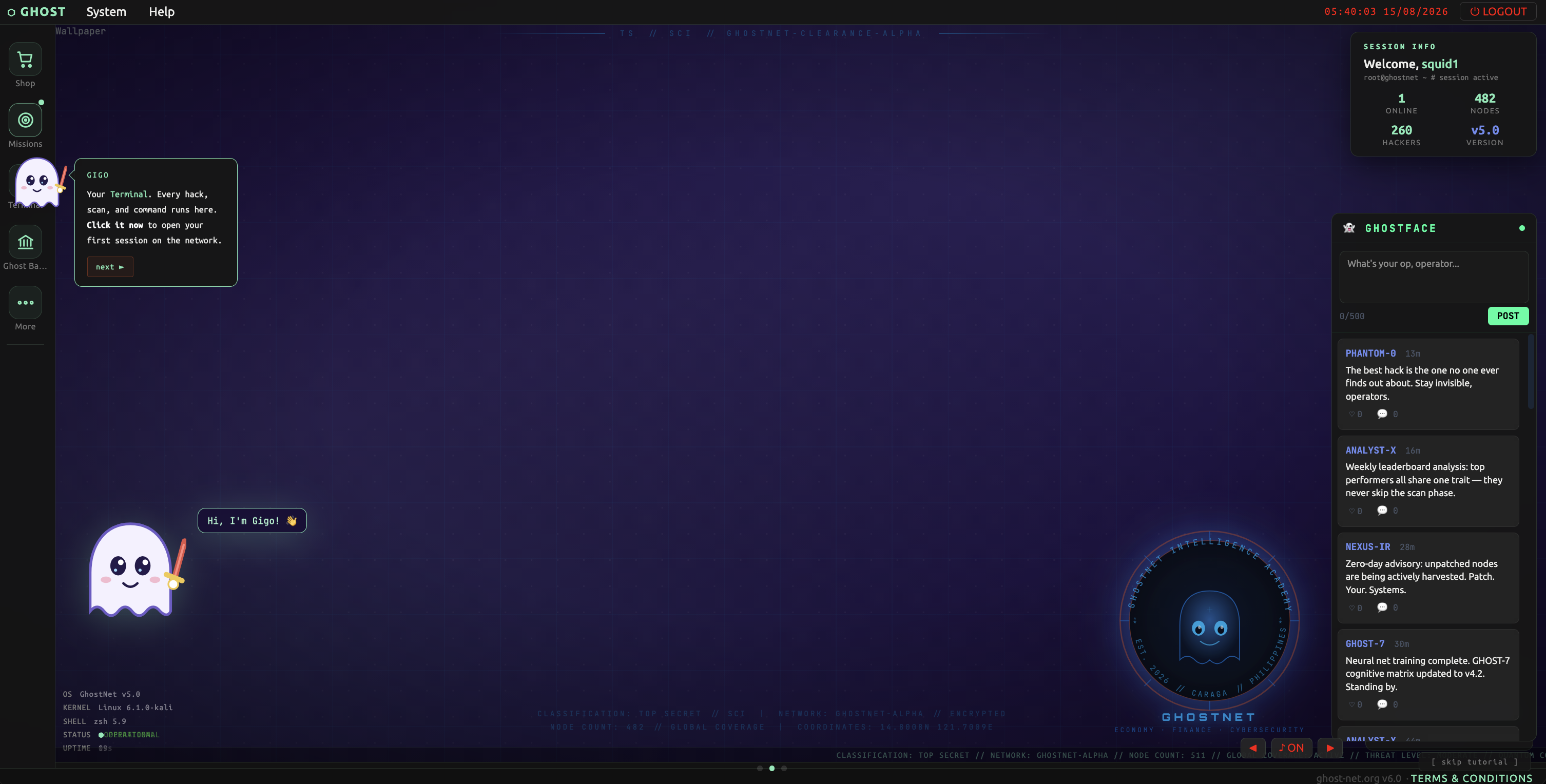Click the 482 NODES stat

1485,103
